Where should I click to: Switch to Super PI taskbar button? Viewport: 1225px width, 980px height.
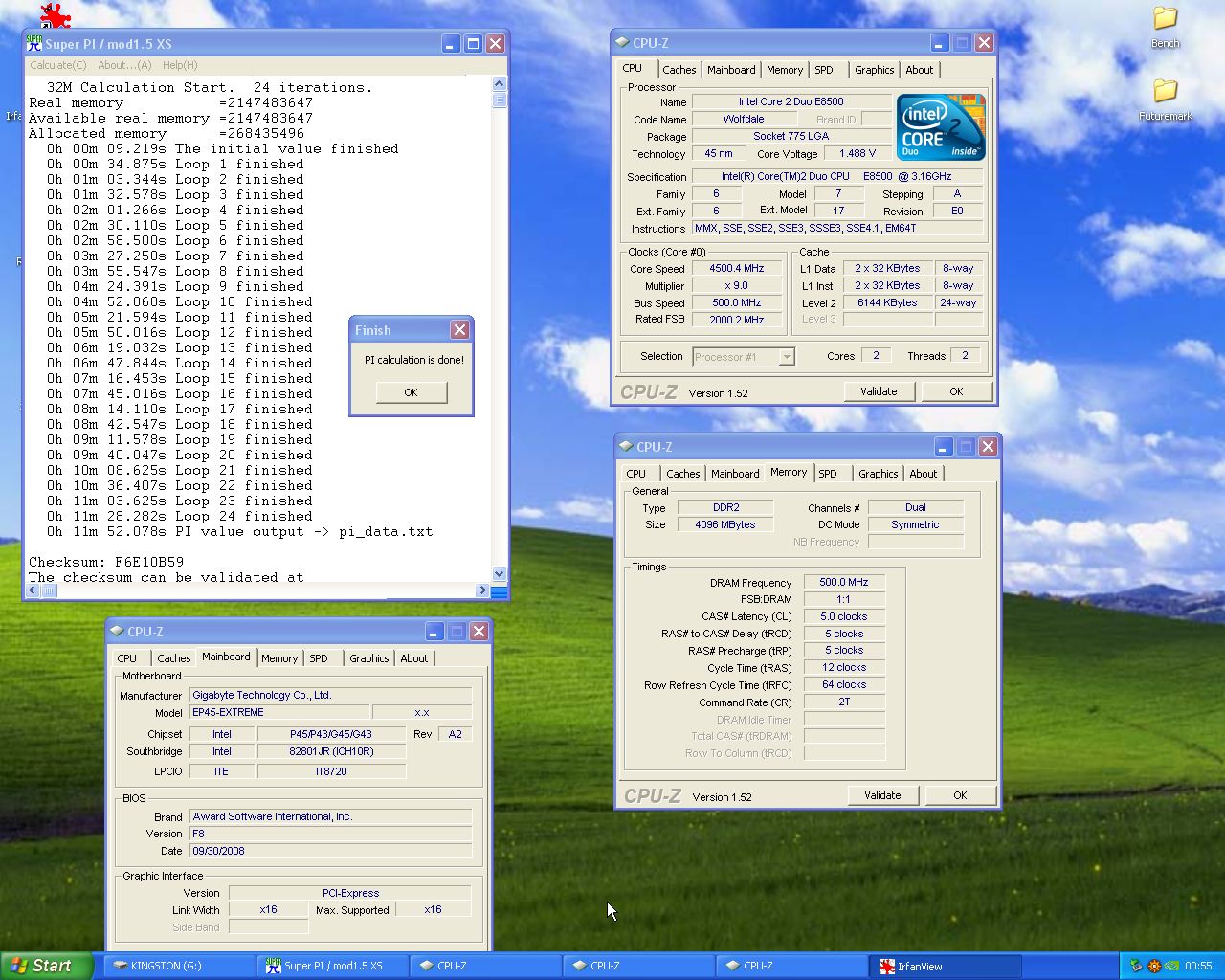click(x=331, y=966)
